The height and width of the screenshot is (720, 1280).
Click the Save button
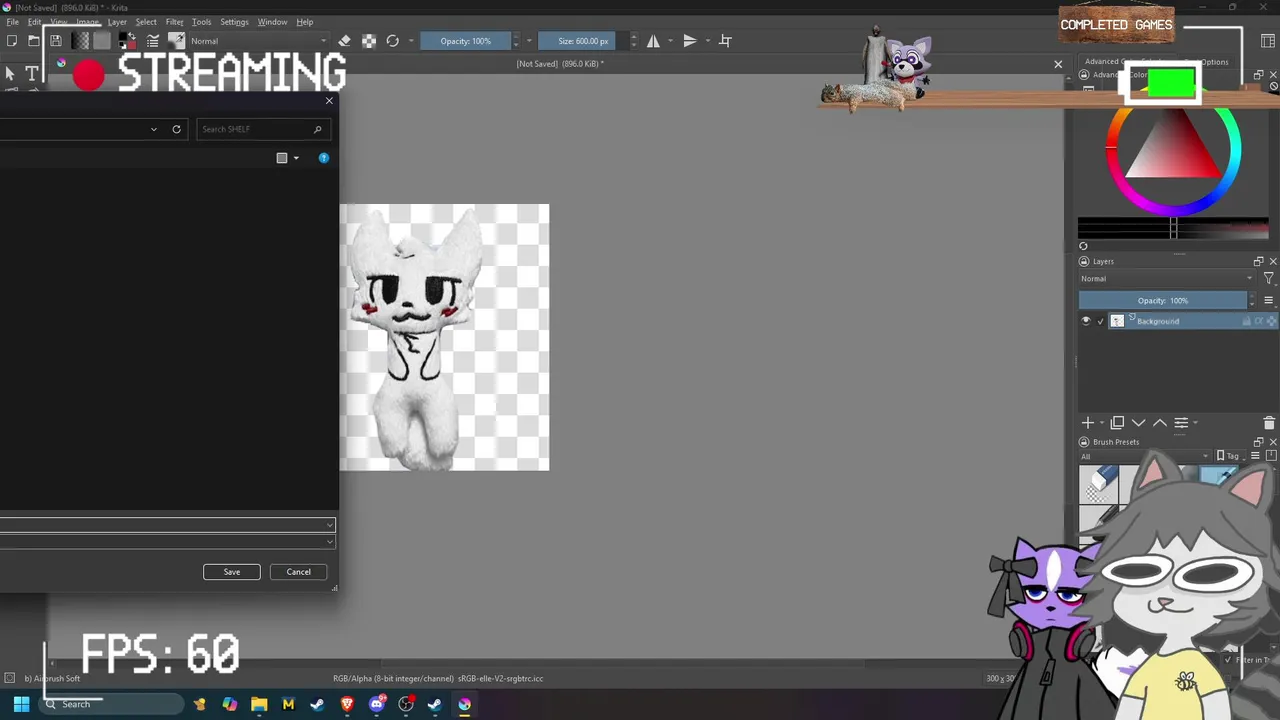click(x=232, y=572)
